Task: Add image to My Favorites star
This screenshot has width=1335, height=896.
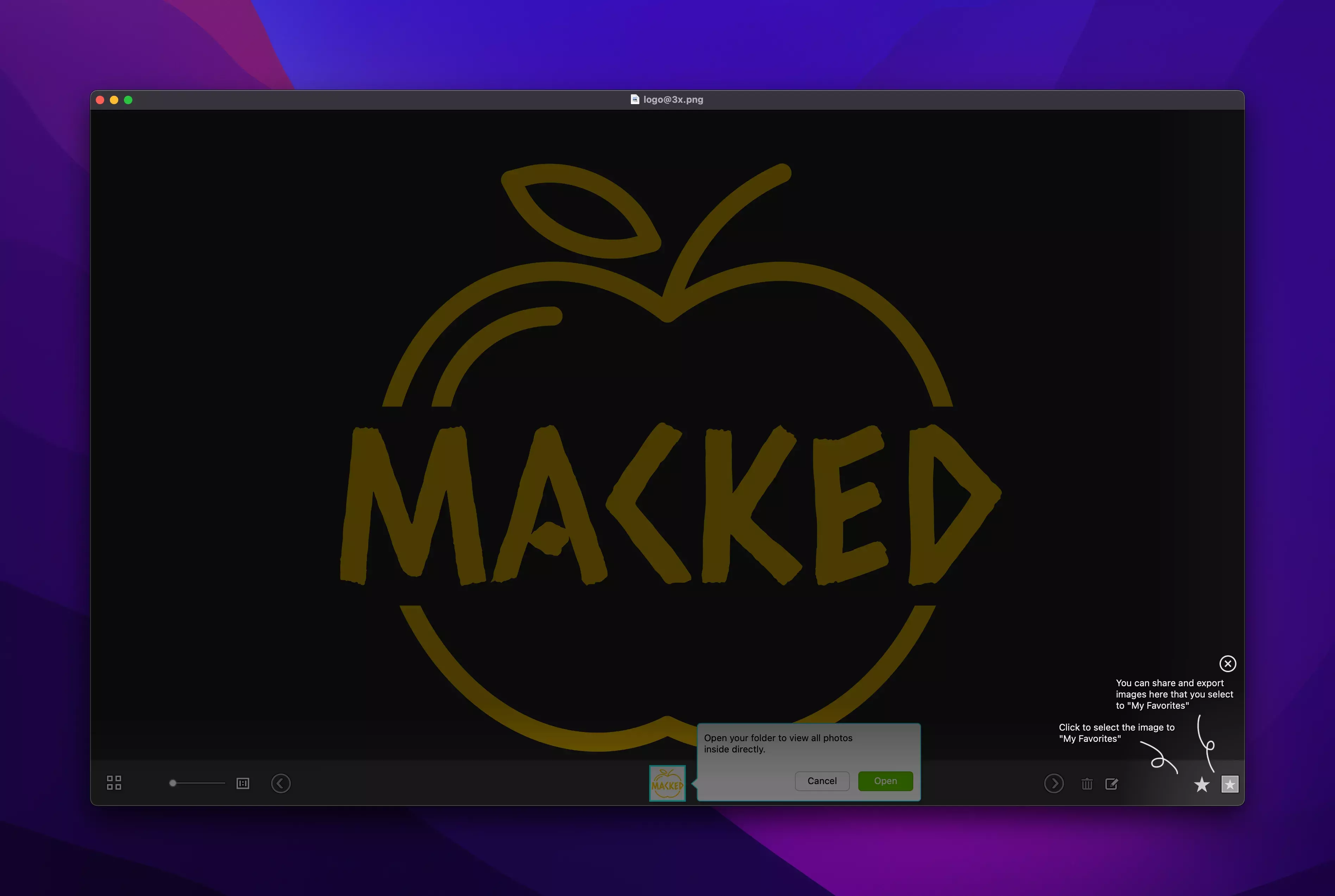Action: click(x=1202, y=784)
